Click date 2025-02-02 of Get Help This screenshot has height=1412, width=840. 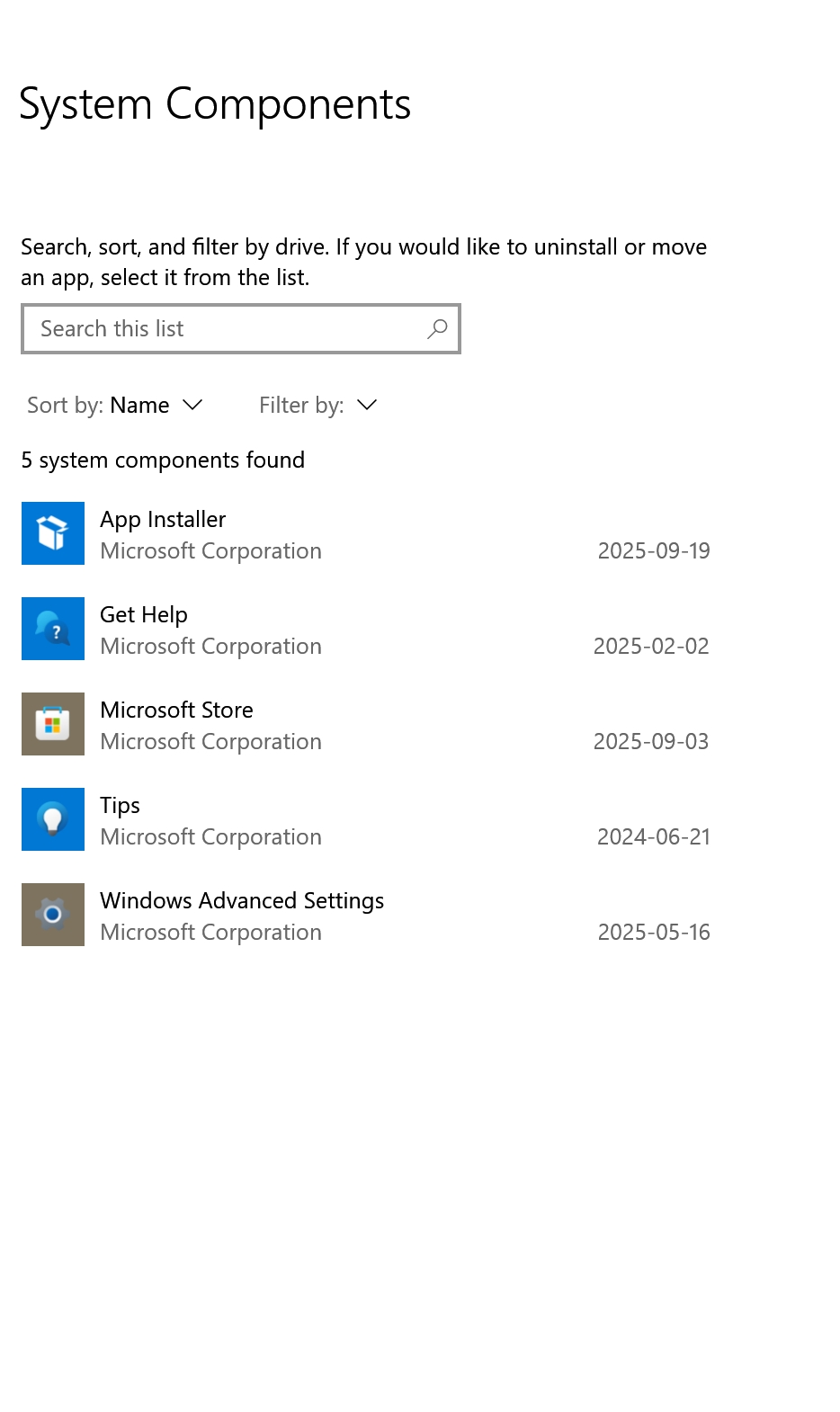click(651, 647)
